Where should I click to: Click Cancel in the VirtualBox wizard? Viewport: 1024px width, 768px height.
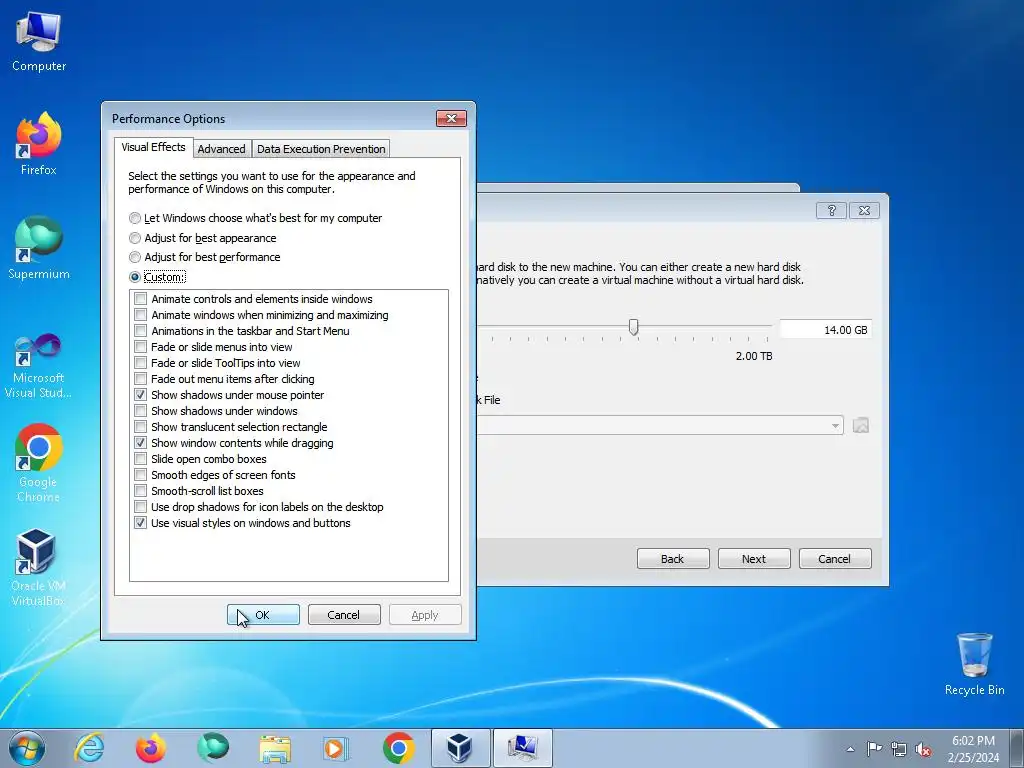835,558
